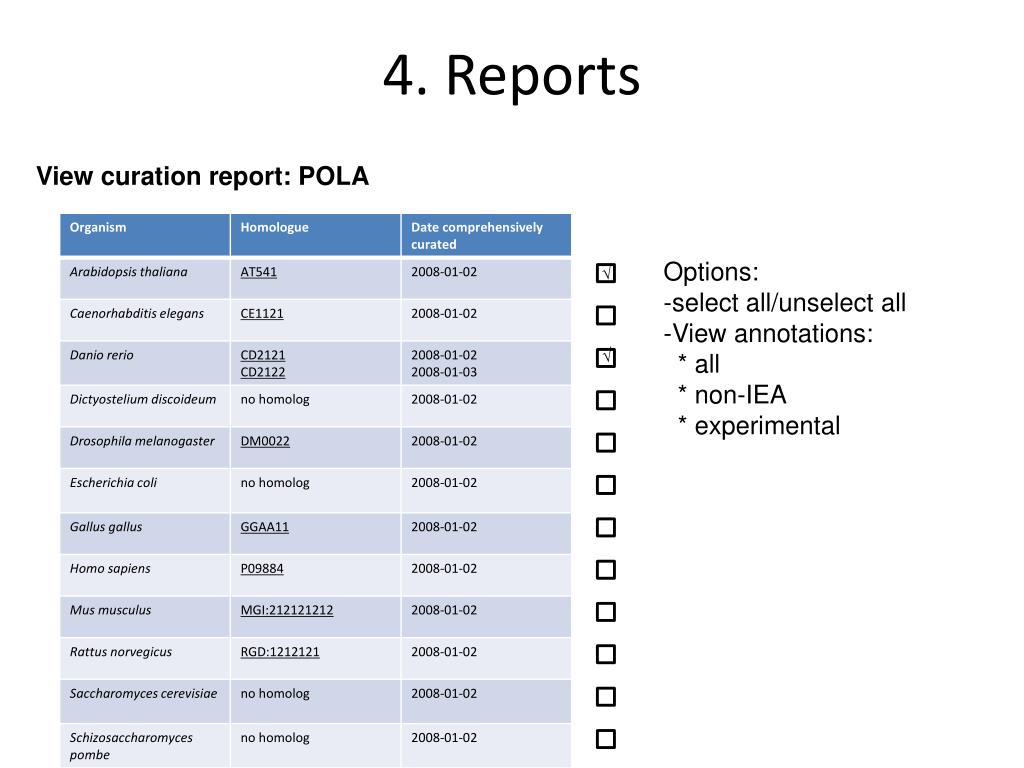
Task: Click the 2008-01-02 date in Homo sapiens row
Action: click(444, 569)
